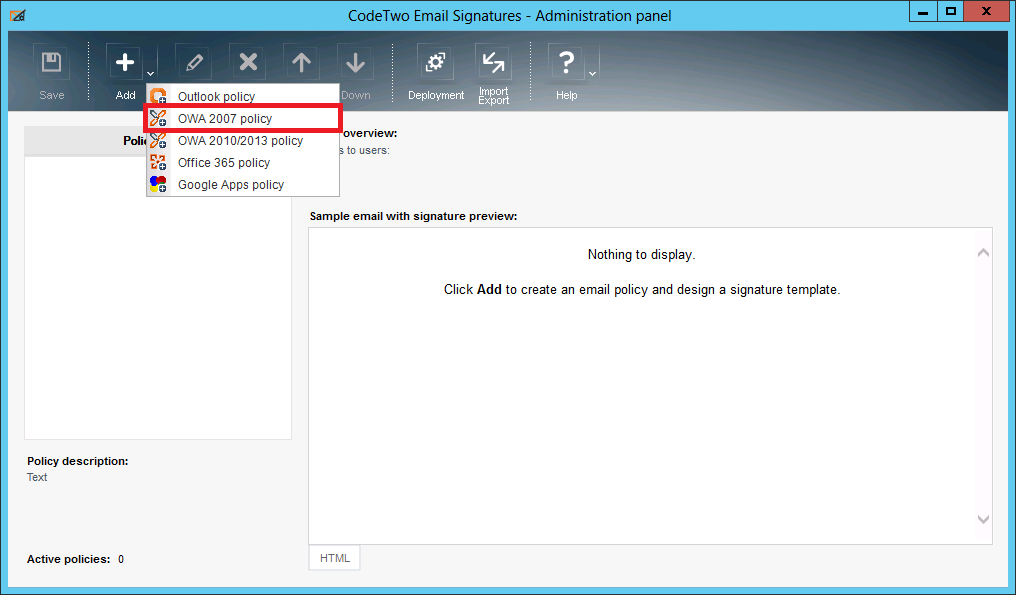1016x595 pixels.
Task: Select Office 365 policy menu item
Action: (243, 163)
